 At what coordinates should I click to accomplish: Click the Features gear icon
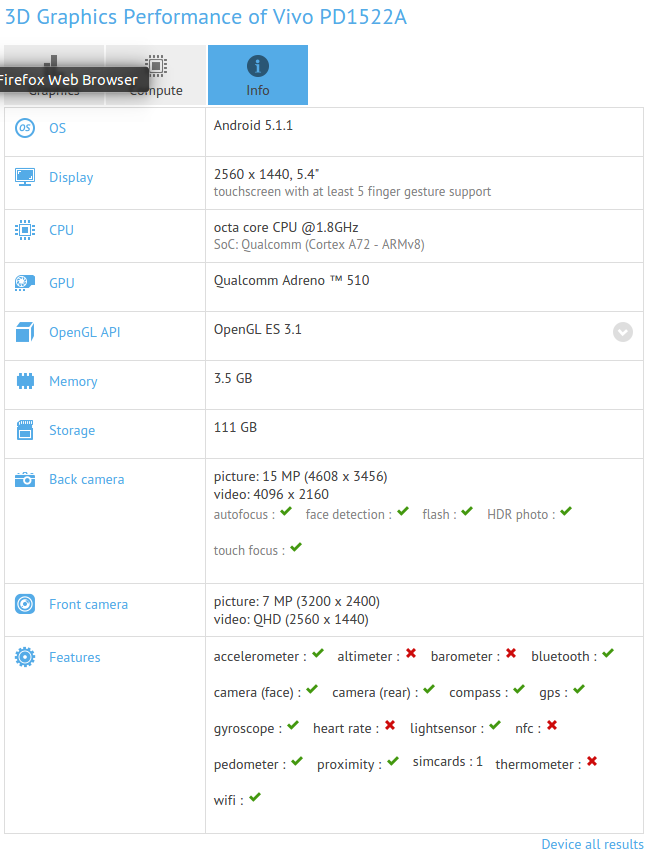tap(25, 657)
